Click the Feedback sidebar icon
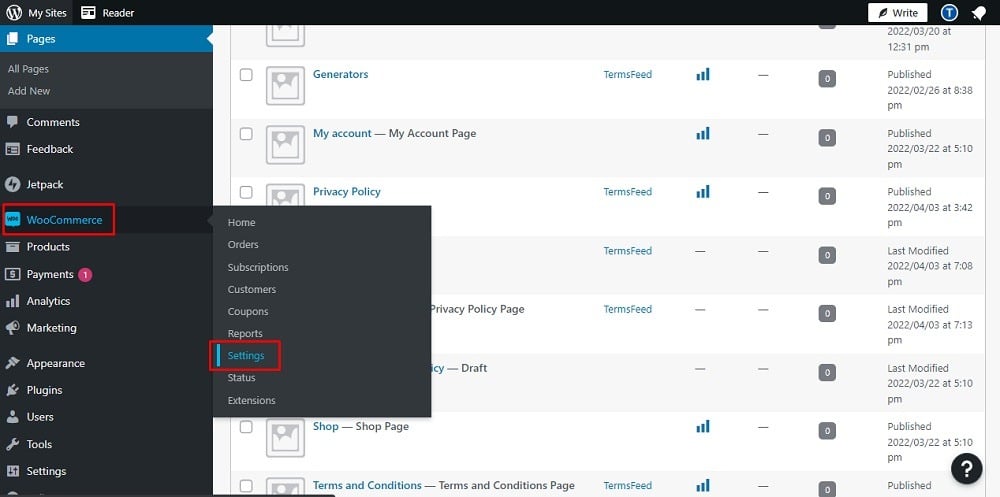The image size is (1000, 497). 12,149
